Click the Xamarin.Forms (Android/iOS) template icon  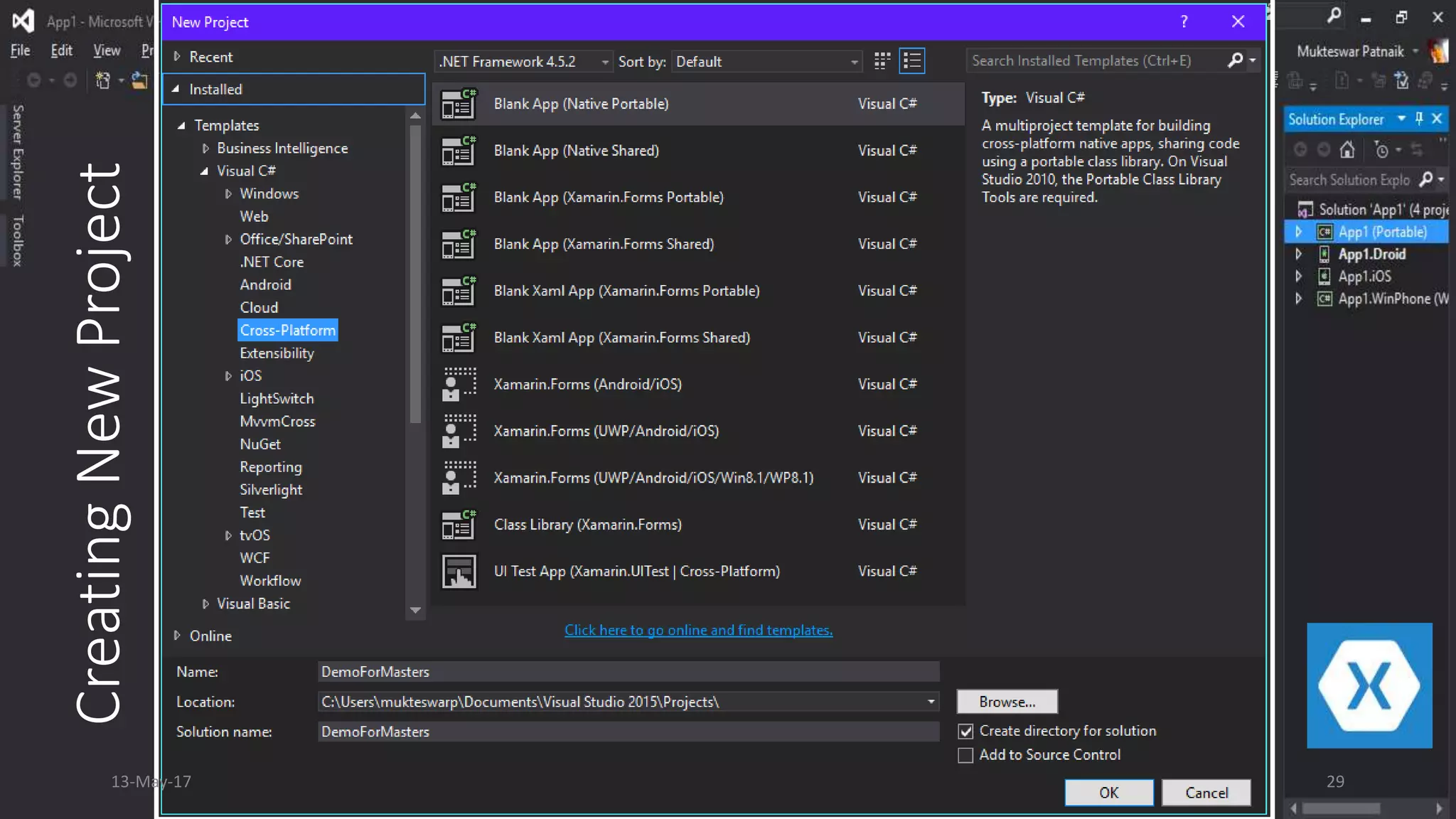point(459,385)
